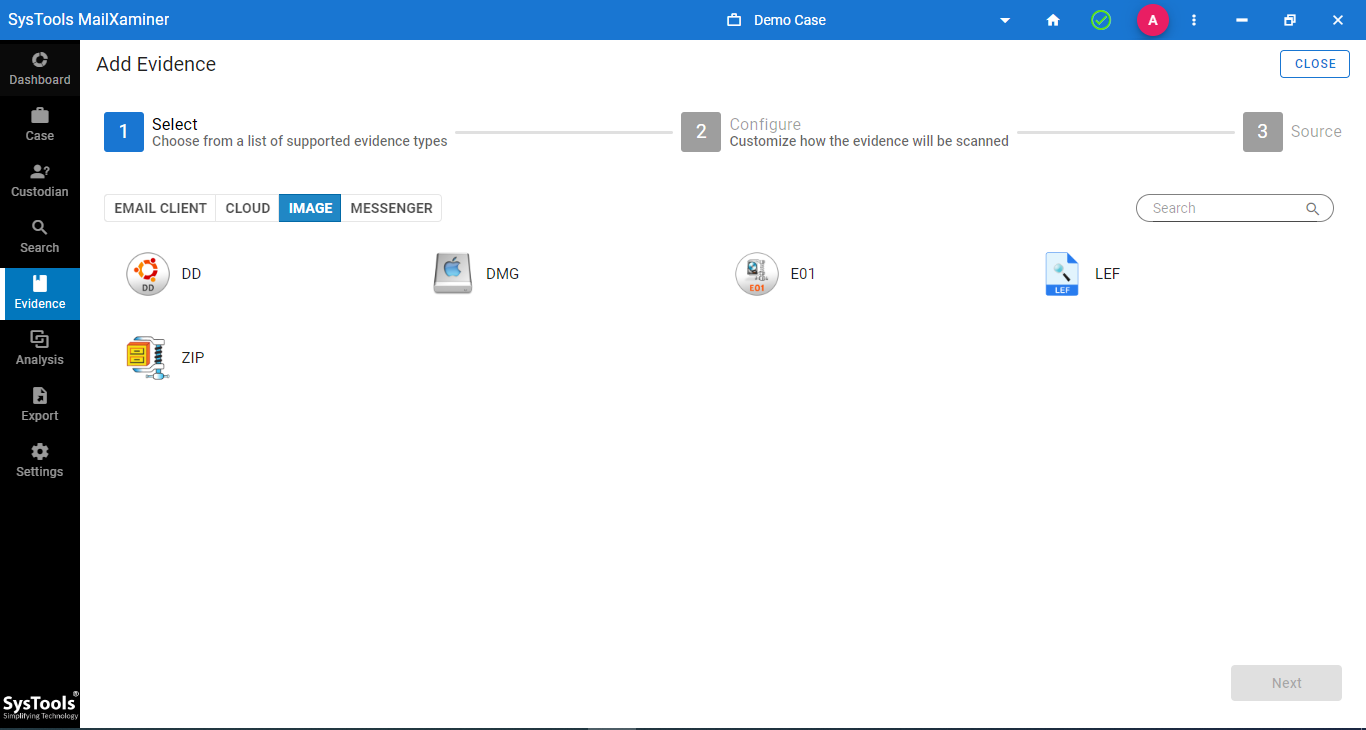This screenshot has width=1366, height=730.
Task: Click the ZIP label text
Action: coord(192,358)
